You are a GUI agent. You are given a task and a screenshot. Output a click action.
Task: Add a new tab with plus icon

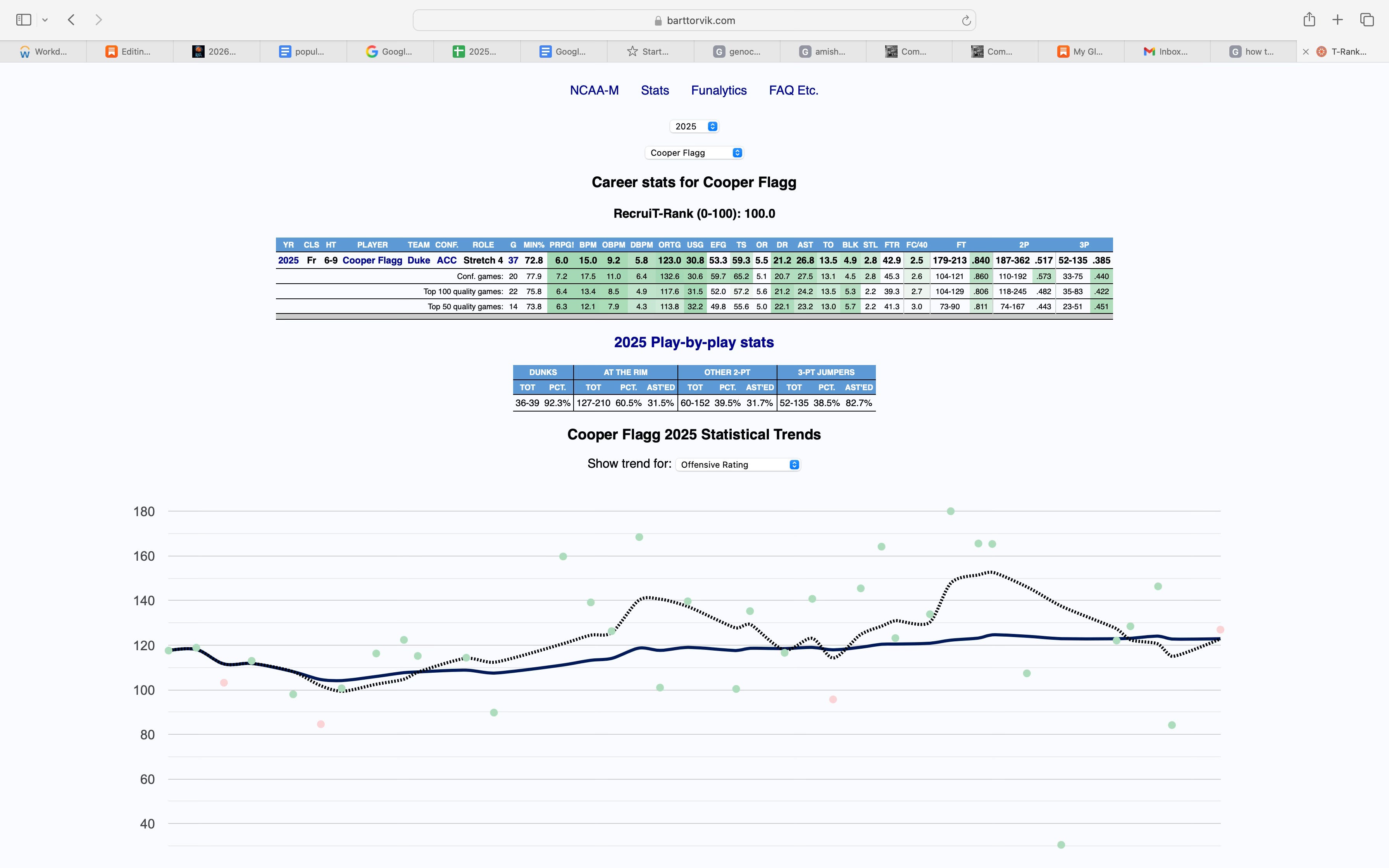tap(1338, 20)
